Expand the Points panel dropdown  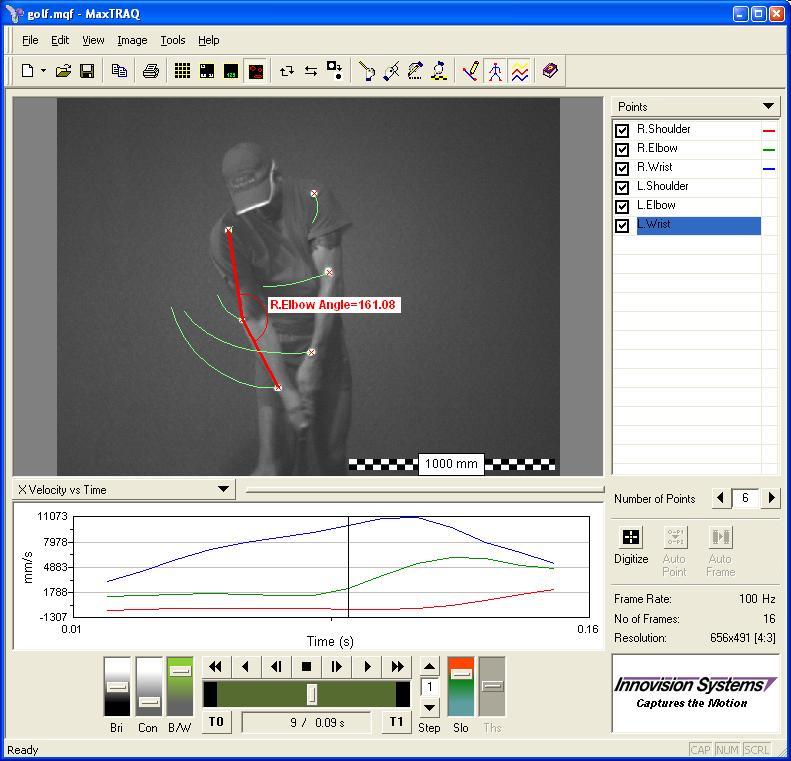tap(768, 106)
